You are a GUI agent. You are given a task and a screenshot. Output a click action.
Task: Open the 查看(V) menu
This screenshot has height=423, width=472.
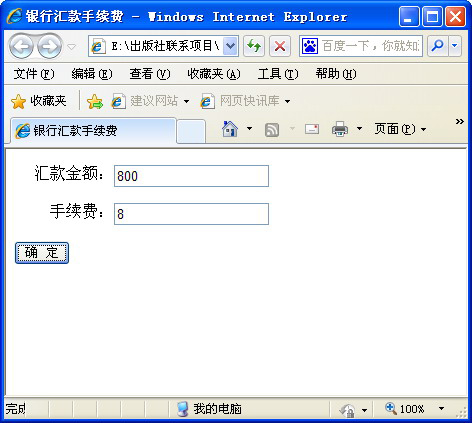(x=150, y=74)
